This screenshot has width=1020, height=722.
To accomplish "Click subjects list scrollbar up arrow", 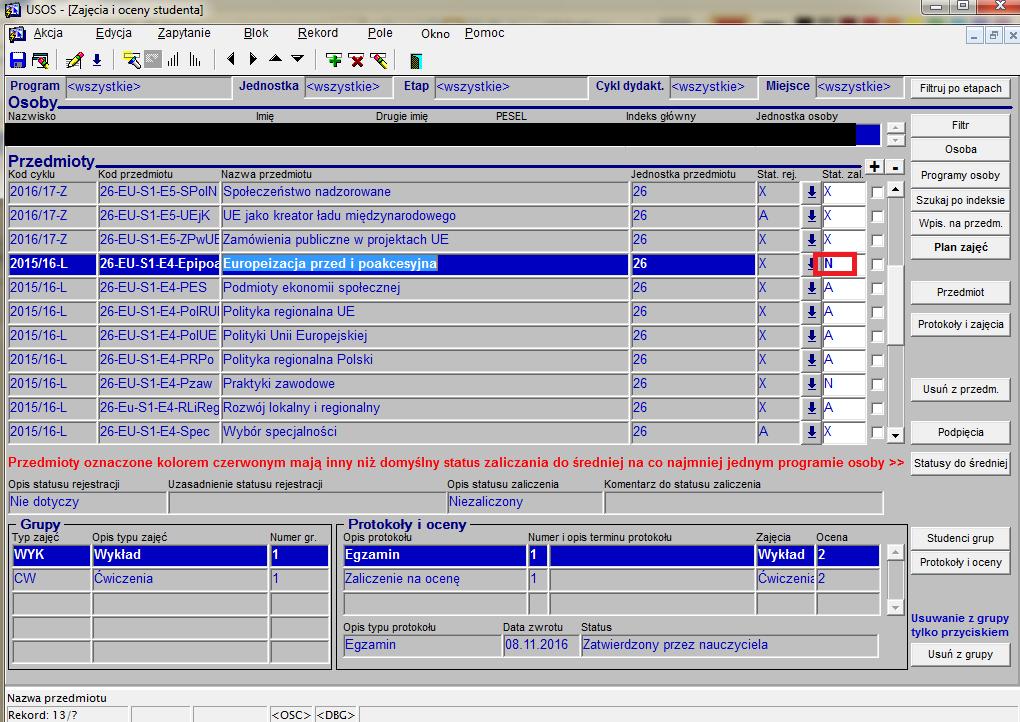I will (896, 189).
